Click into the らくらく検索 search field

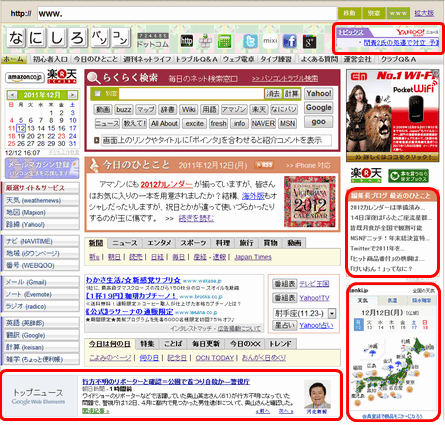coord(191,94)
